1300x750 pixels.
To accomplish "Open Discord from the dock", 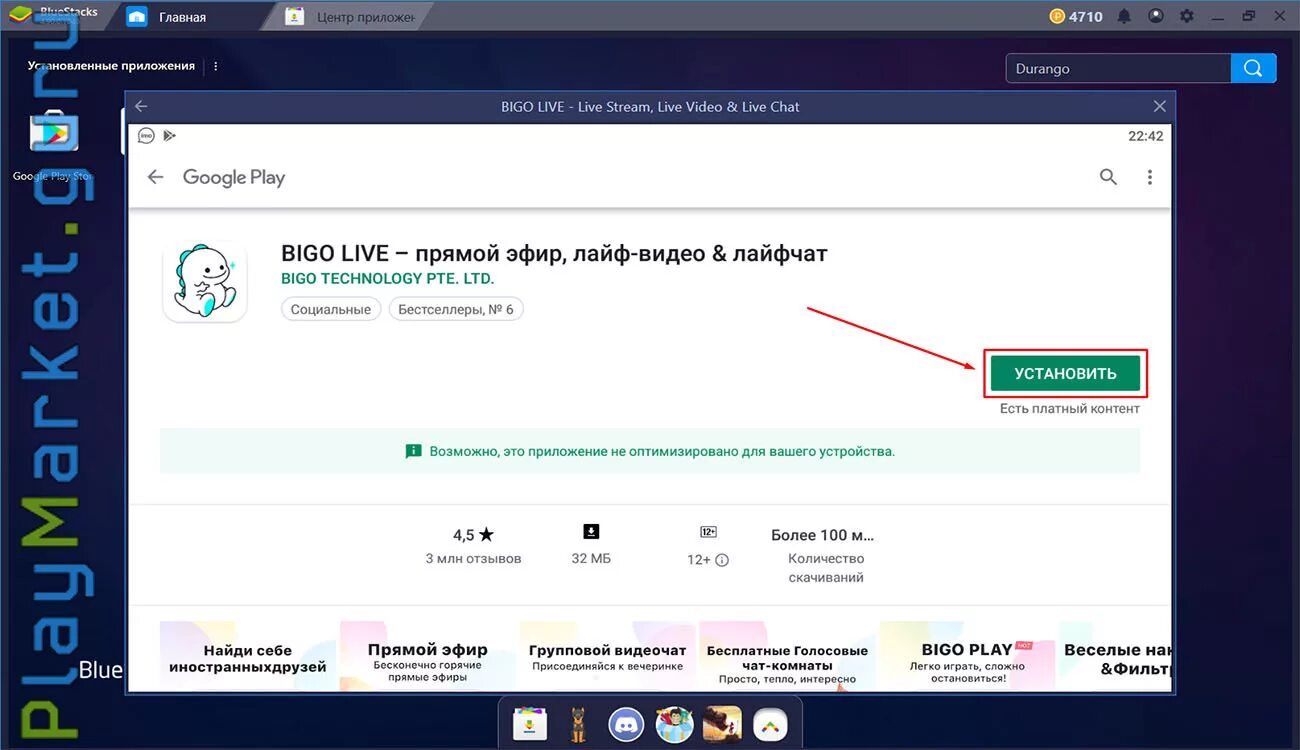I will 626,723.
